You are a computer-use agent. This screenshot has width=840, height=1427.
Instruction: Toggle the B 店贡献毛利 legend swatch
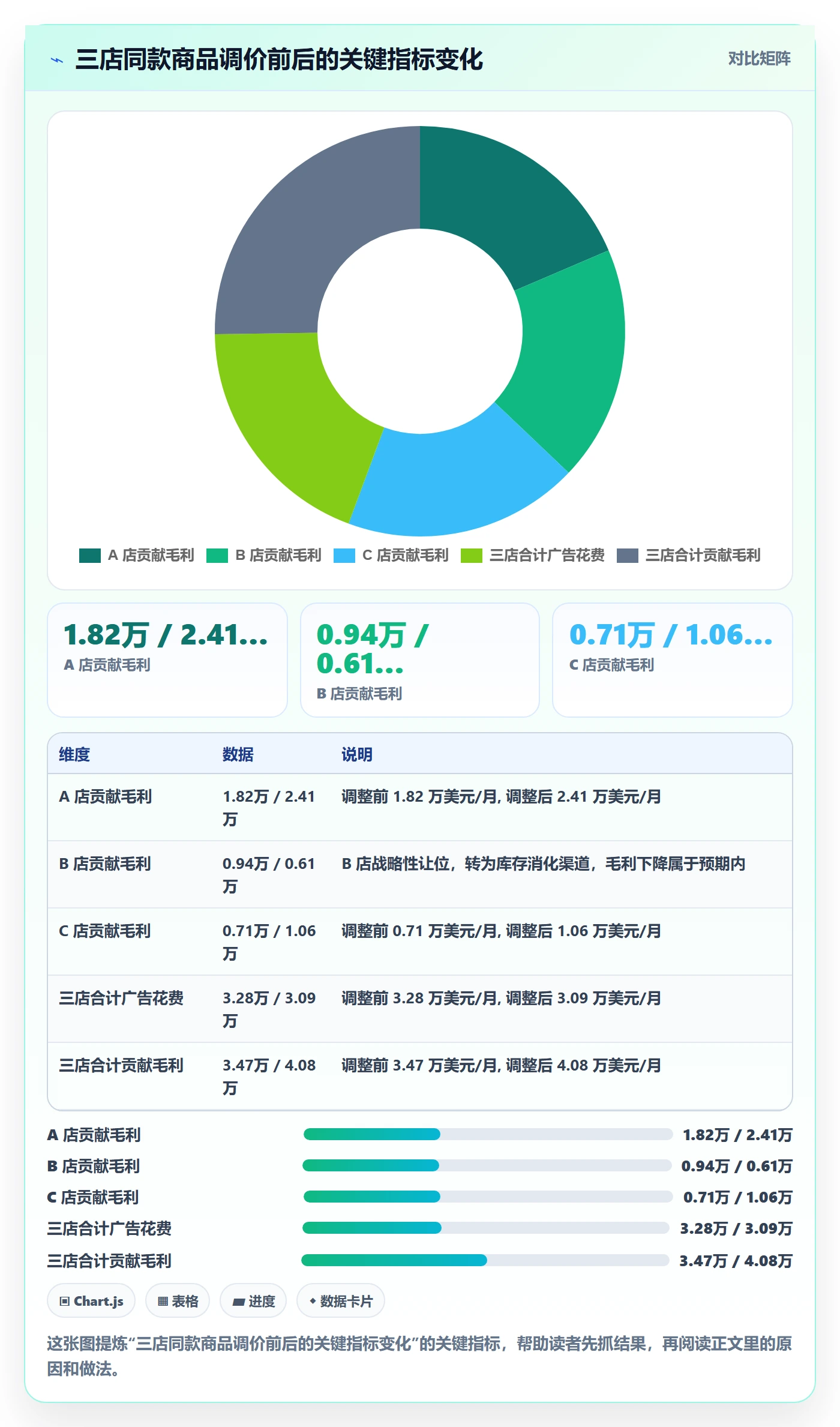coord(217,556)
